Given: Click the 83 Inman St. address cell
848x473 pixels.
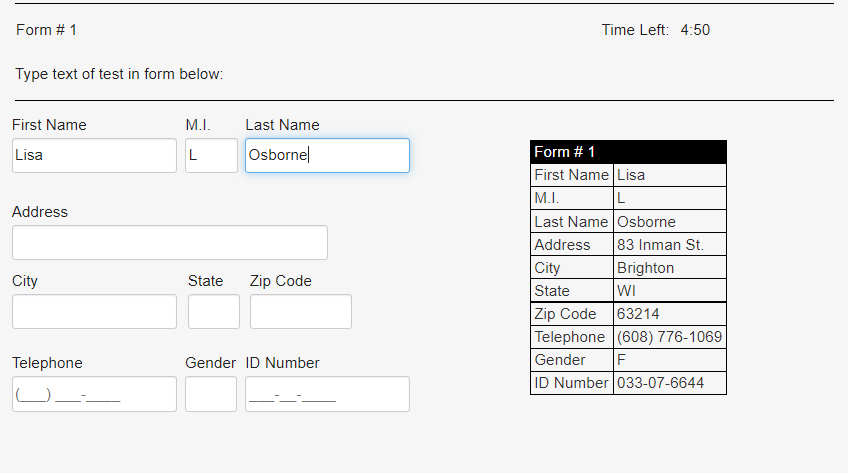Looking at the screenshot, I should click(670, 245).
